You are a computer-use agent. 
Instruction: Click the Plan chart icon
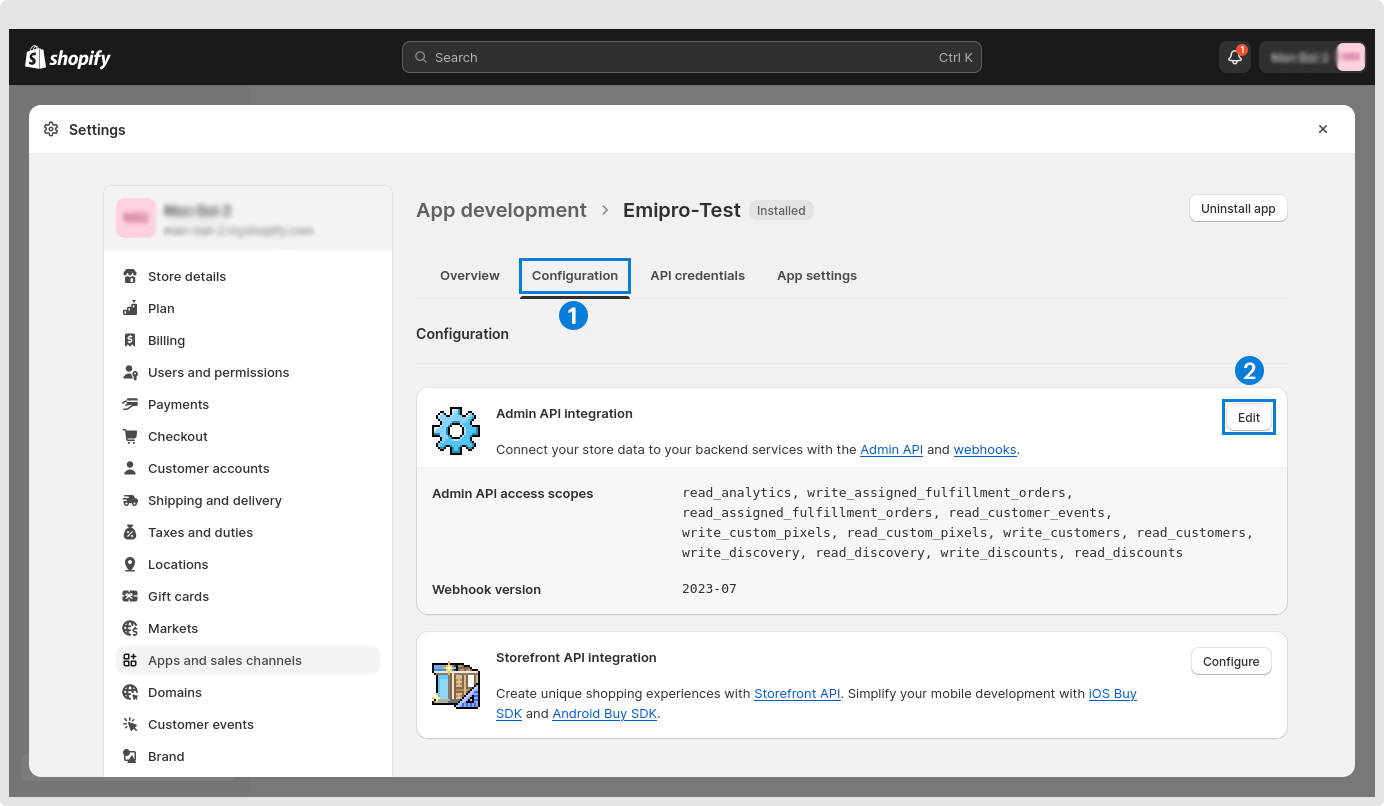point(130,308)
